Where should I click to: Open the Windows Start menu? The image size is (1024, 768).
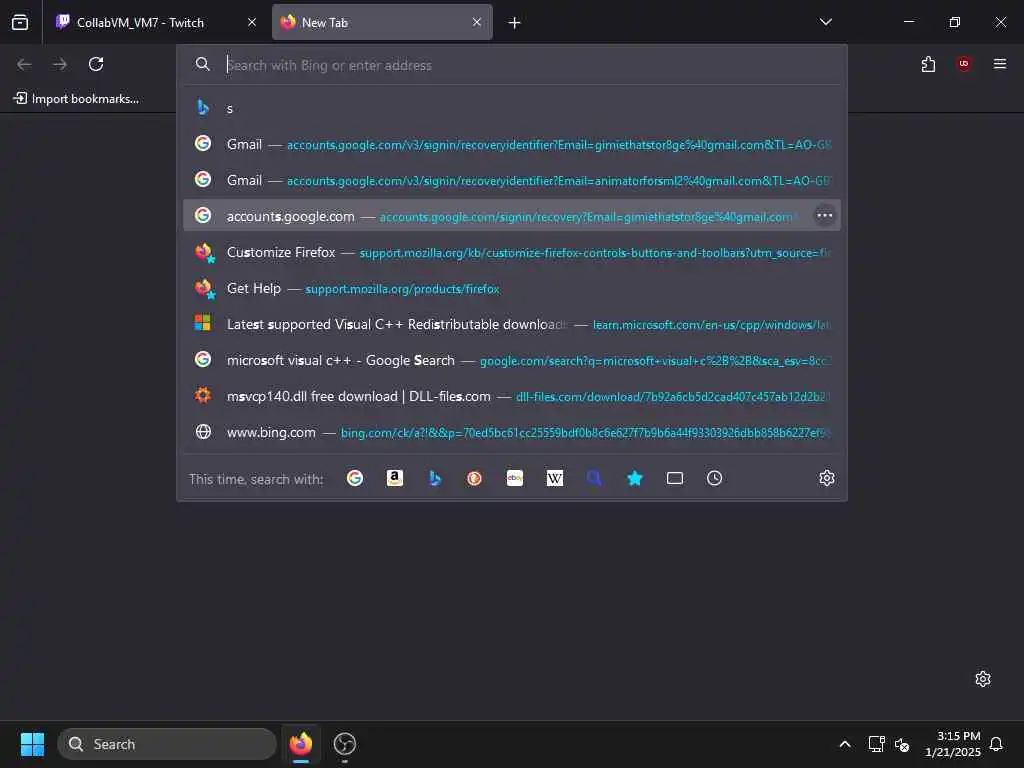tap(32, 744)
